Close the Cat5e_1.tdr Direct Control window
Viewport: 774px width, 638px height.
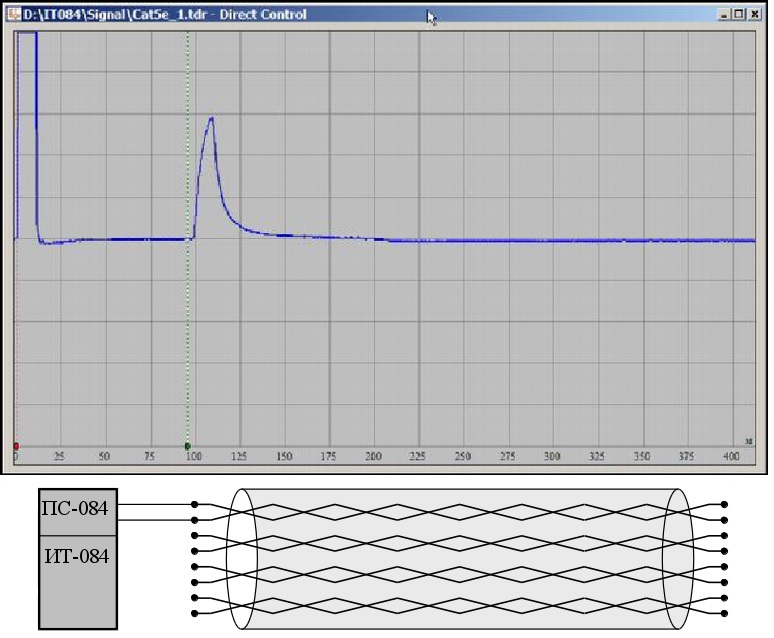tap(754, 15)
